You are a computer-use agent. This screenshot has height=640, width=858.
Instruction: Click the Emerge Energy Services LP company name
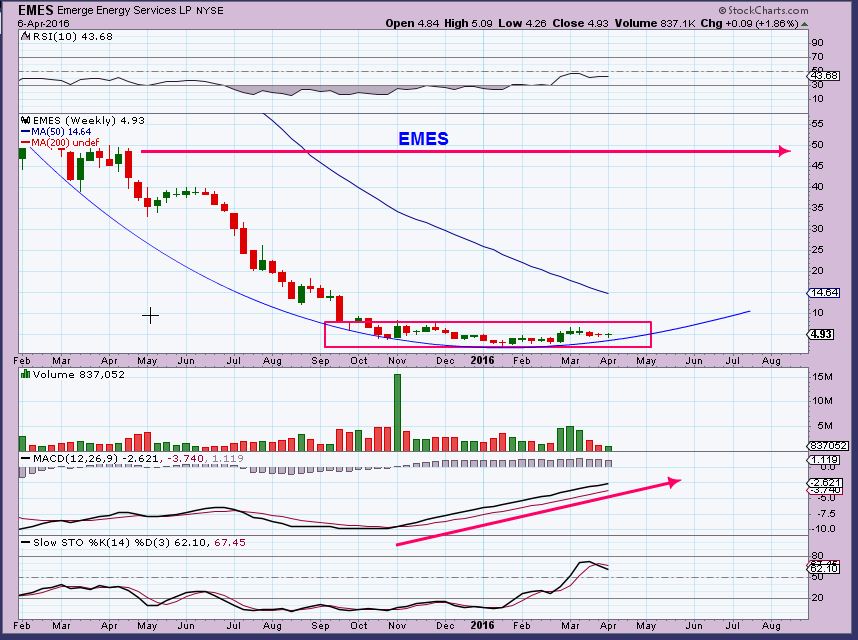(x=125, y=10)
